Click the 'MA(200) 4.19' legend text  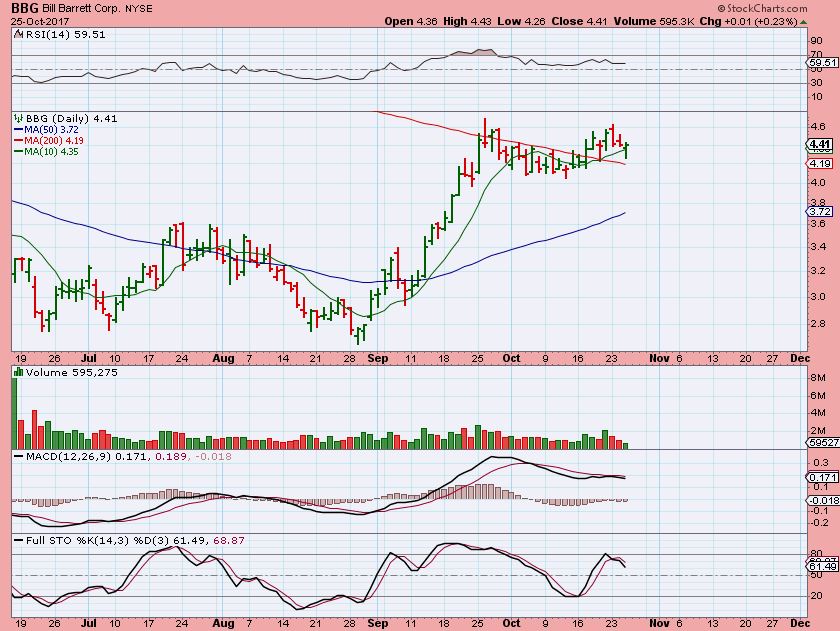click(x=54, y=140)
